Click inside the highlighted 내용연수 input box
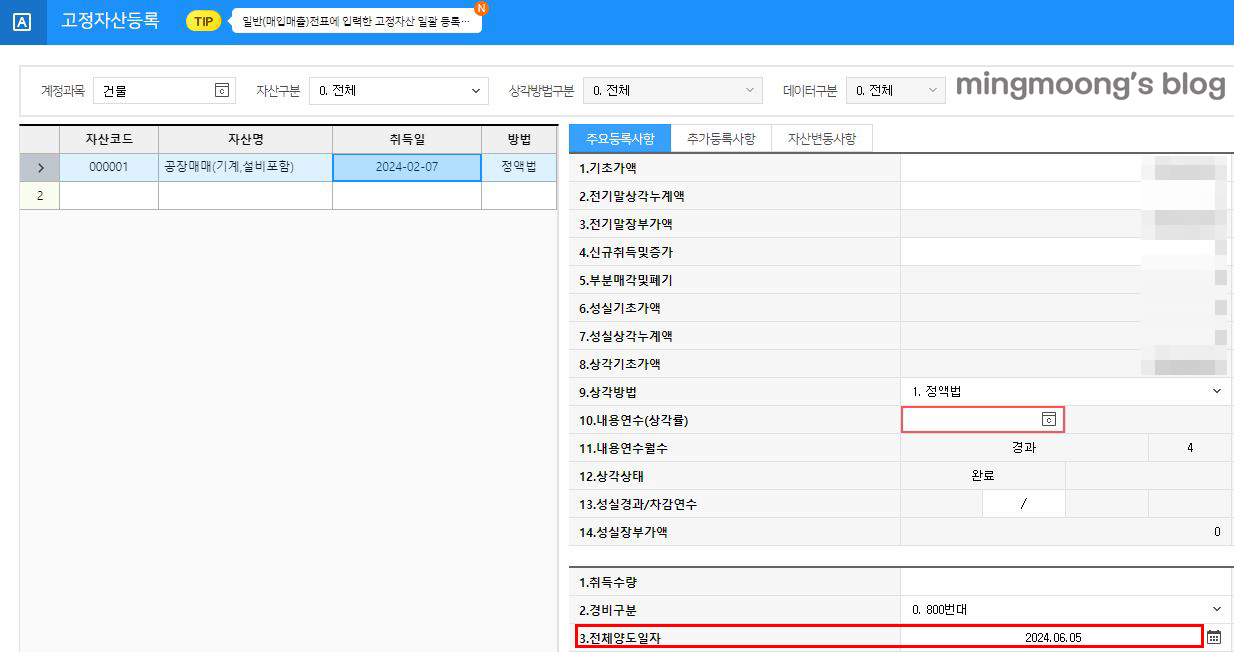The image size is (1234, 652). click(970, 420)
